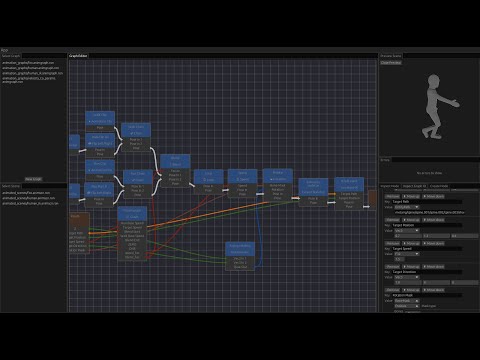480x360 pixels.
Task: Open Target Path value type dropdown
Action: pyautogui.click(x=407, y=207)
